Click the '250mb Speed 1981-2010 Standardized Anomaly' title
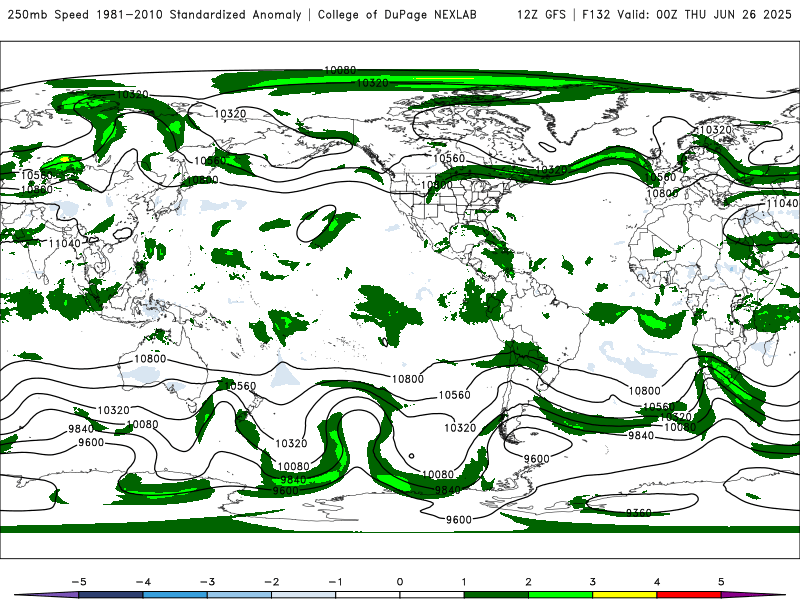The width and height of the screenshot is (800, 600). click(154, 15)
